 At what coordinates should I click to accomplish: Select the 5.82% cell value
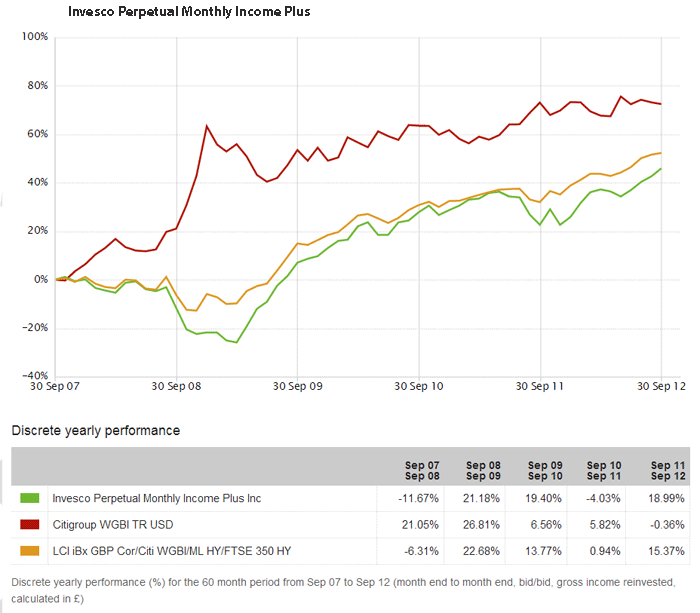coord(605,525)
